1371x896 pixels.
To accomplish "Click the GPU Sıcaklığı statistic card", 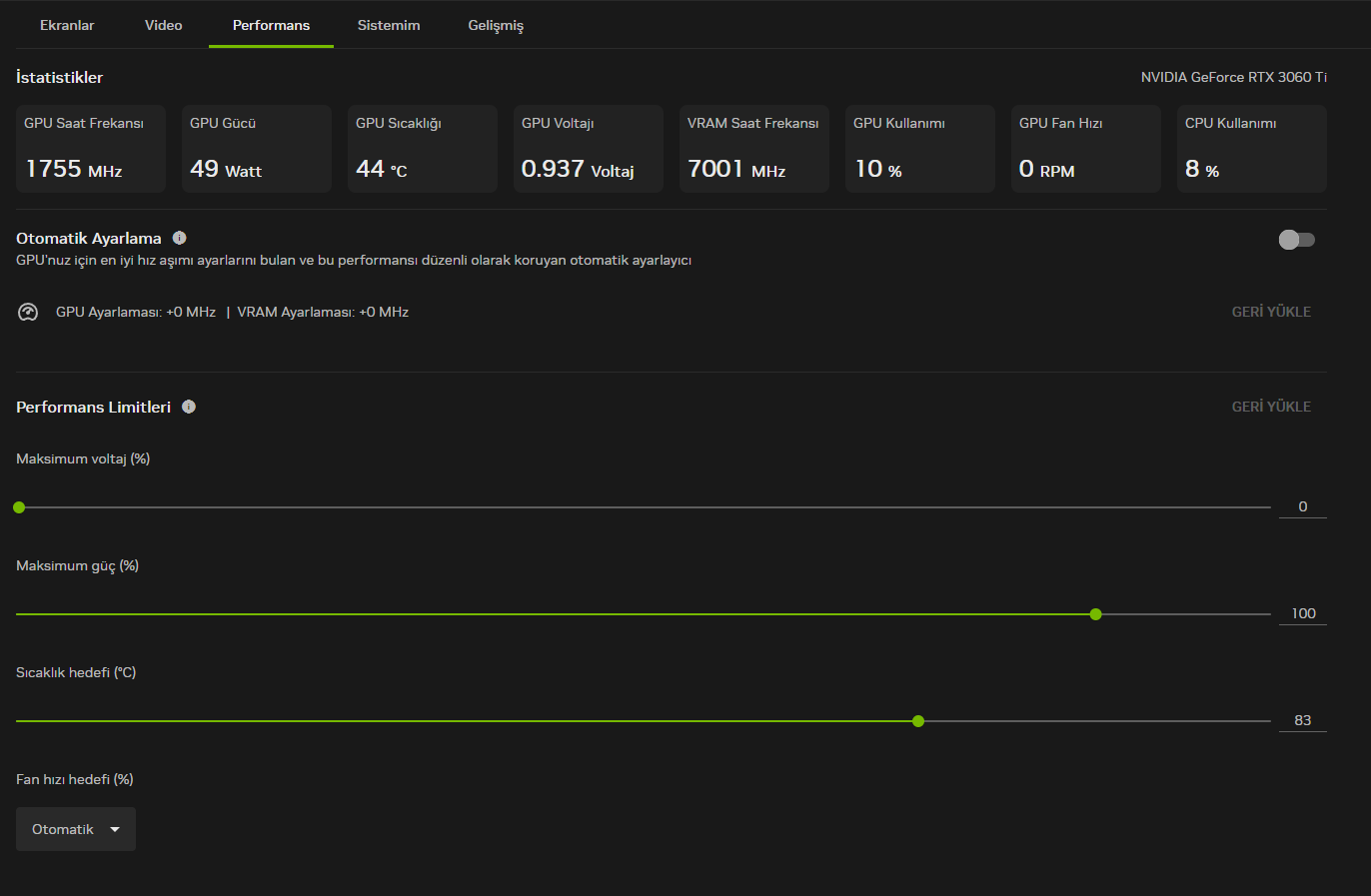I will coord(423,149).
